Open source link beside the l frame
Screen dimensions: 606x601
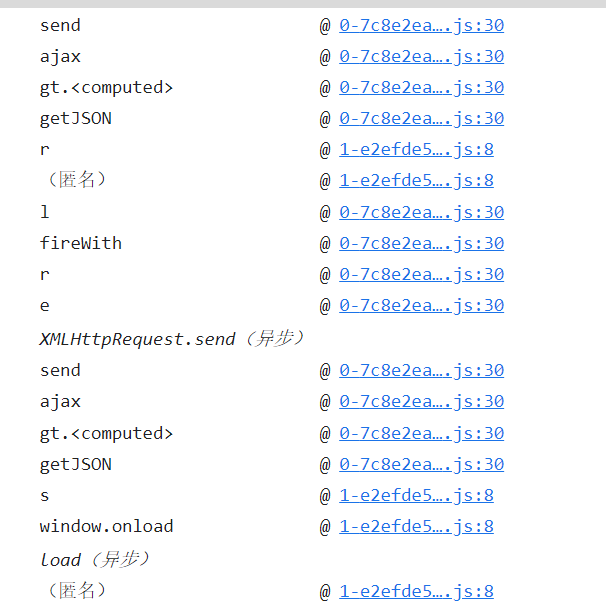pos(421,212)
